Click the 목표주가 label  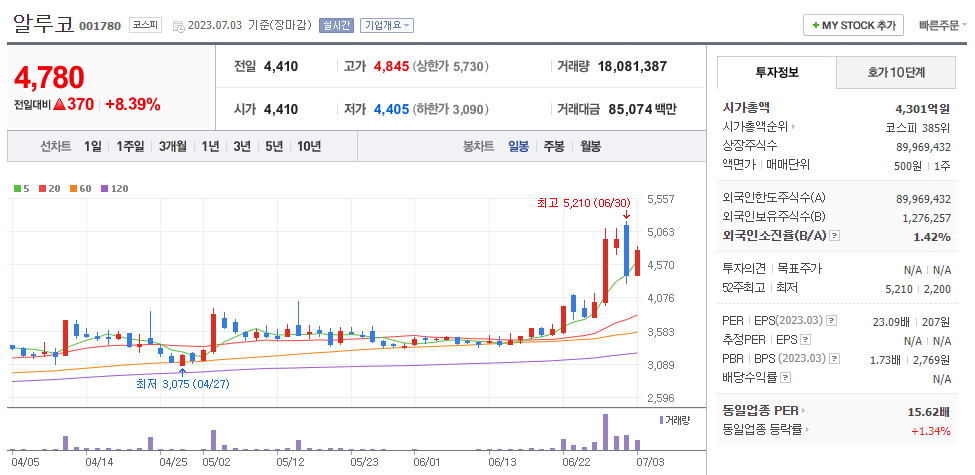point(800,269)
